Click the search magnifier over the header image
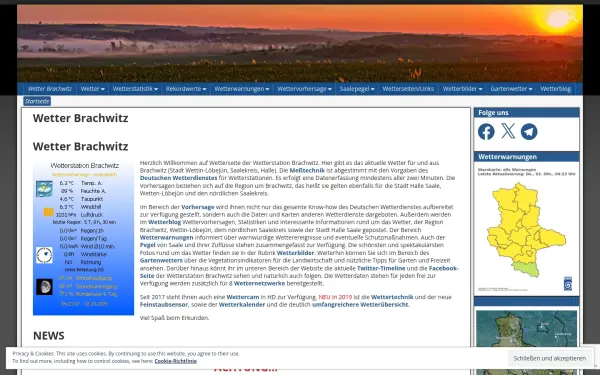Screen dimensions: 600x375 (572, 16)
